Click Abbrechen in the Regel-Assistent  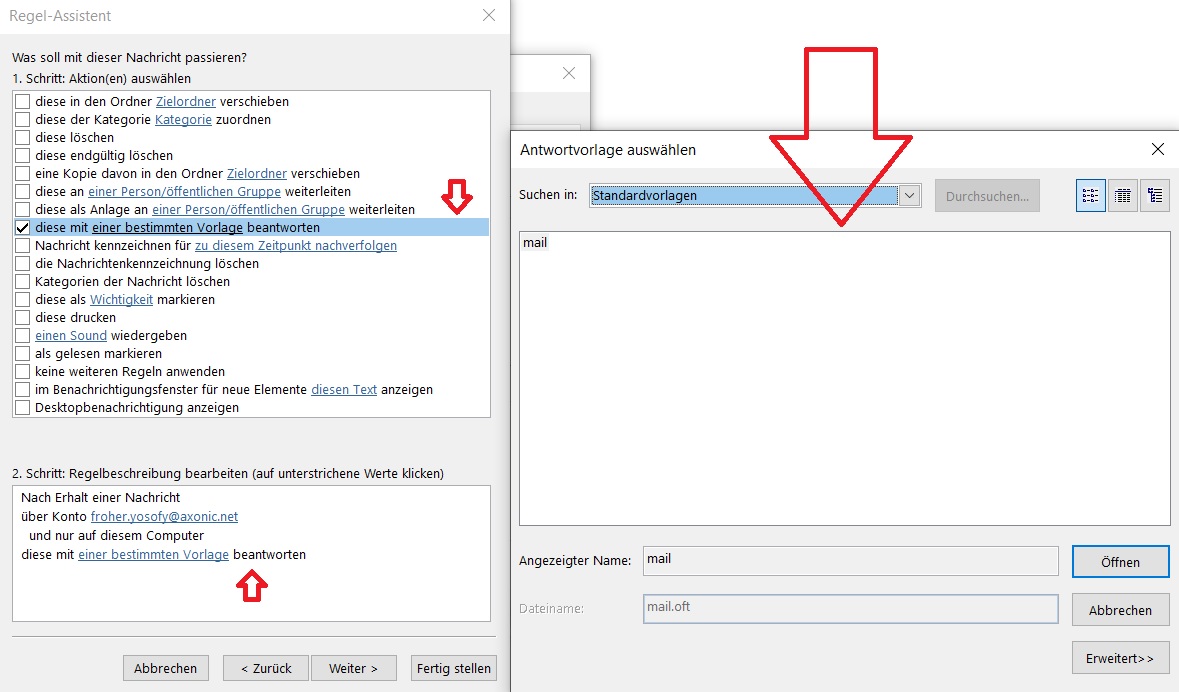coord(165,668)
